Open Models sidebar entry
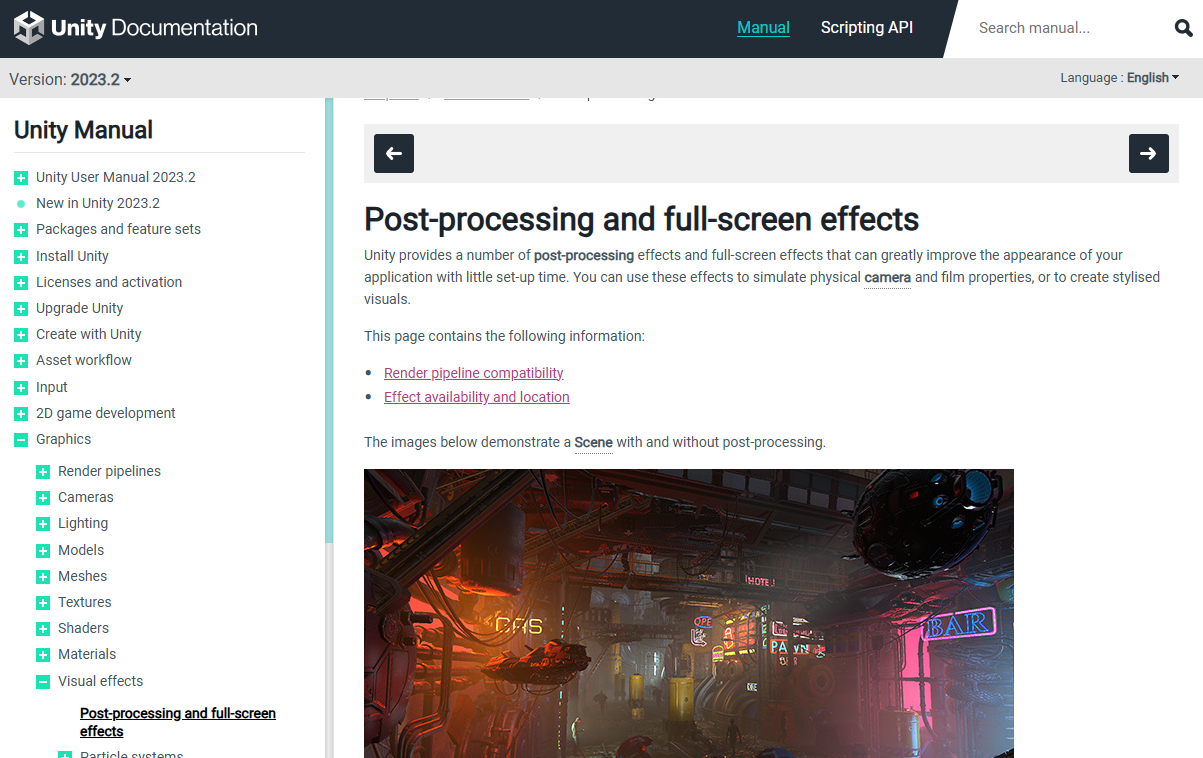The height and width of the screenshot is (758, 1203). (x=81, y=550)
